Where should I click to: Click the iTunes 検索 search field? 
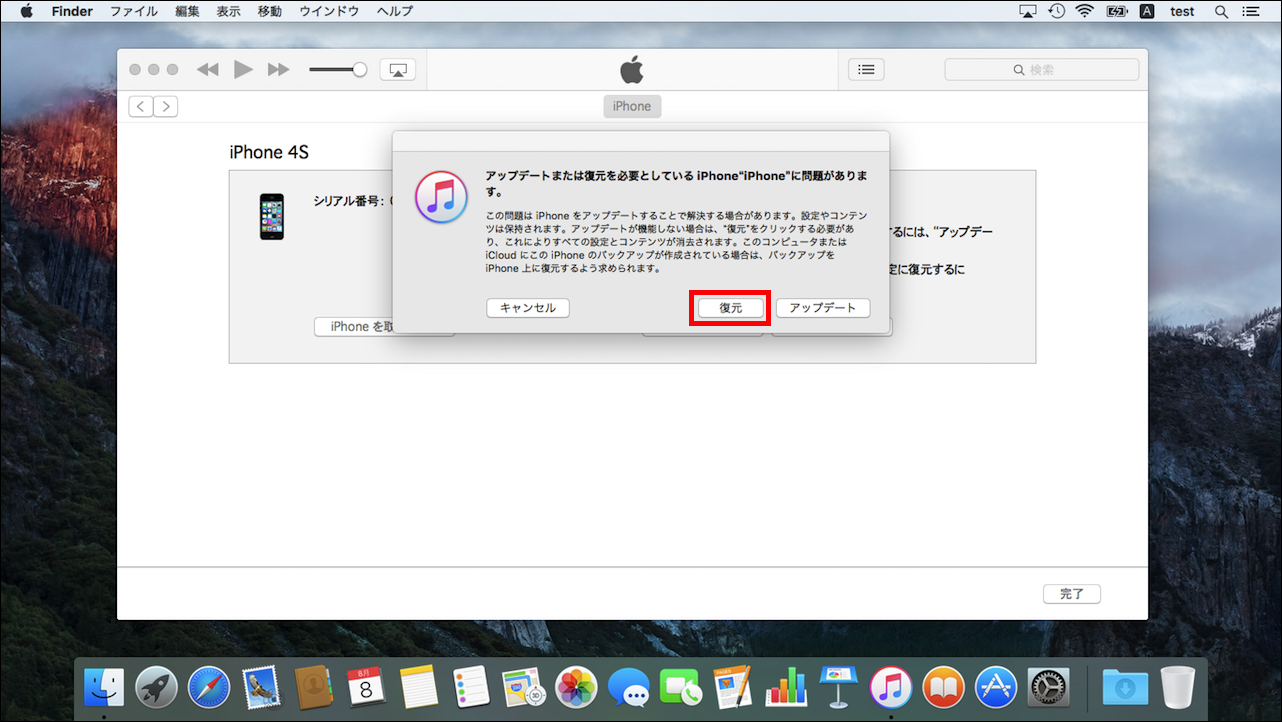[x=1042, y=70]
